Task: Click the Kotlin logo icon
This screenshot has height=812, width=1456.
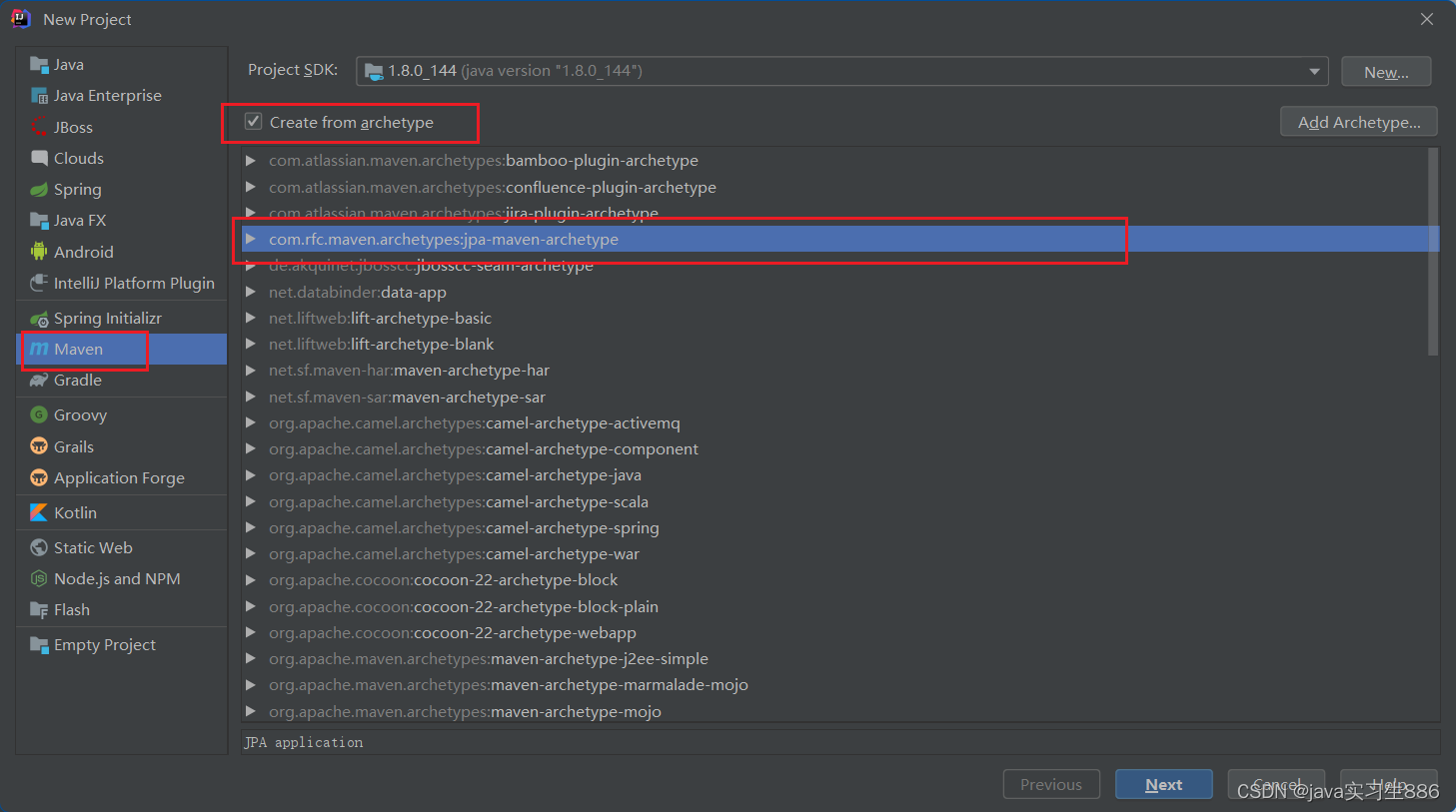Action: coord(39,512)
